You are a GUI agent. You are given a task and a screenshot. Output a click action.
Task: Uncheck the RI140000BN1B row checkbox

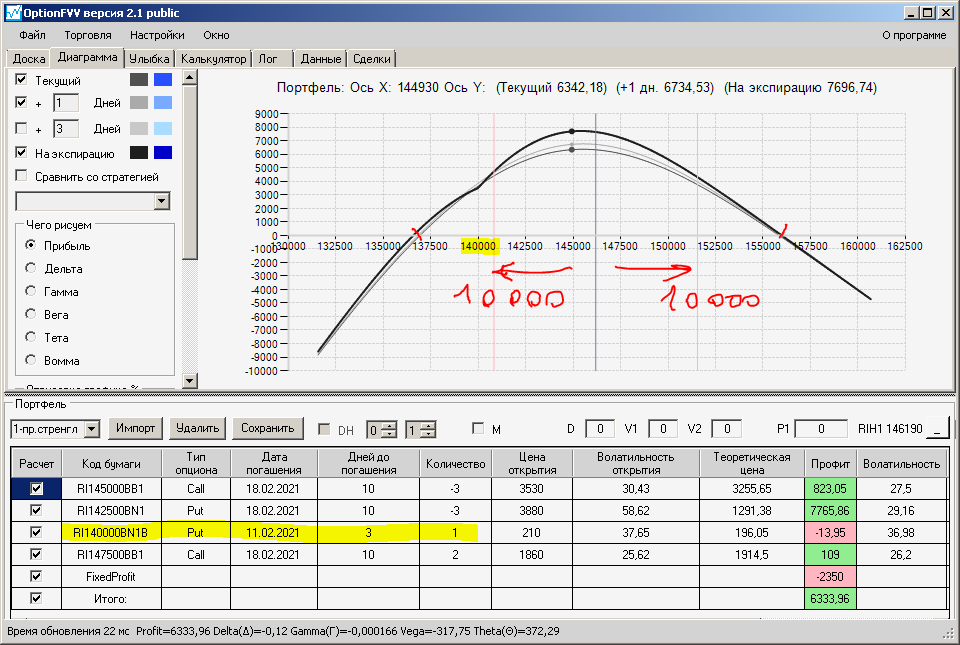pos(37,533)
